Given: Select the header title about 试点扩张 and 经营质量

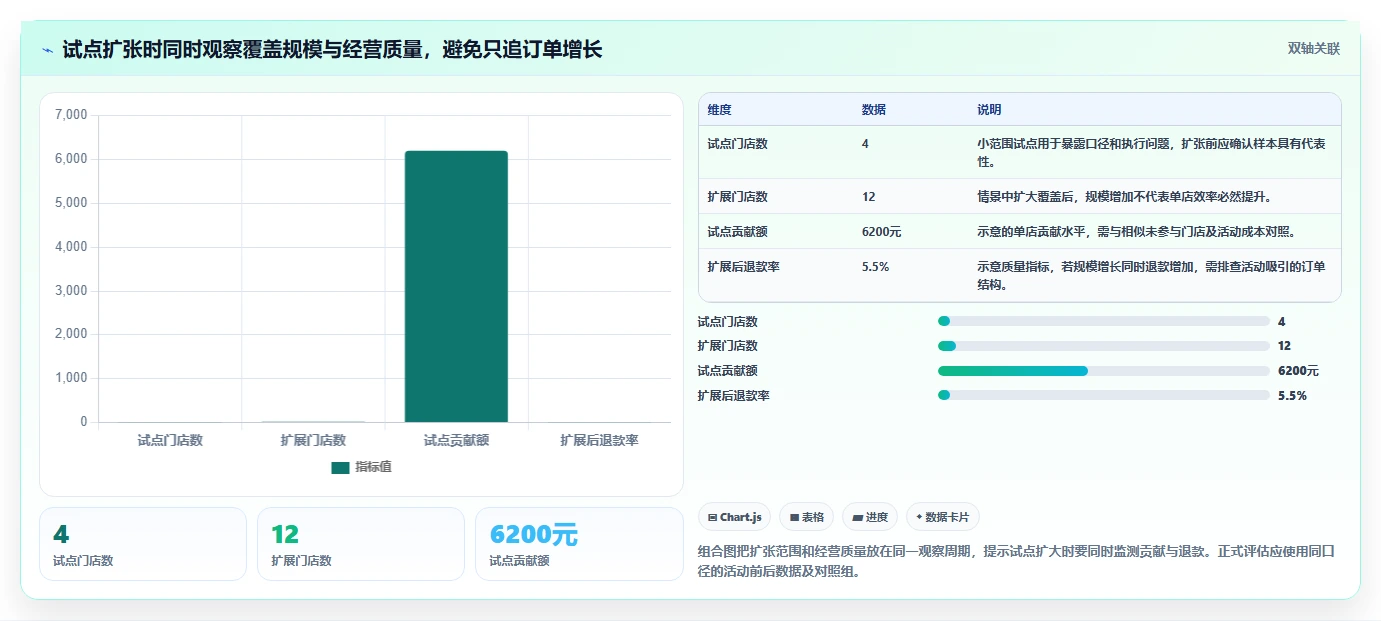Looking at the screenshot, I should (x=332, y=49).
